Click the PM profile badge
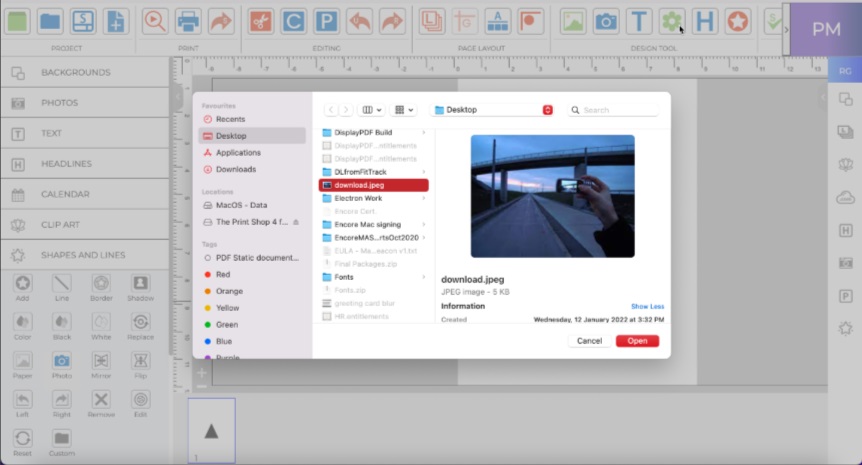Image resolution: width=862 pixels, height=465 pixels. [826, 29]
